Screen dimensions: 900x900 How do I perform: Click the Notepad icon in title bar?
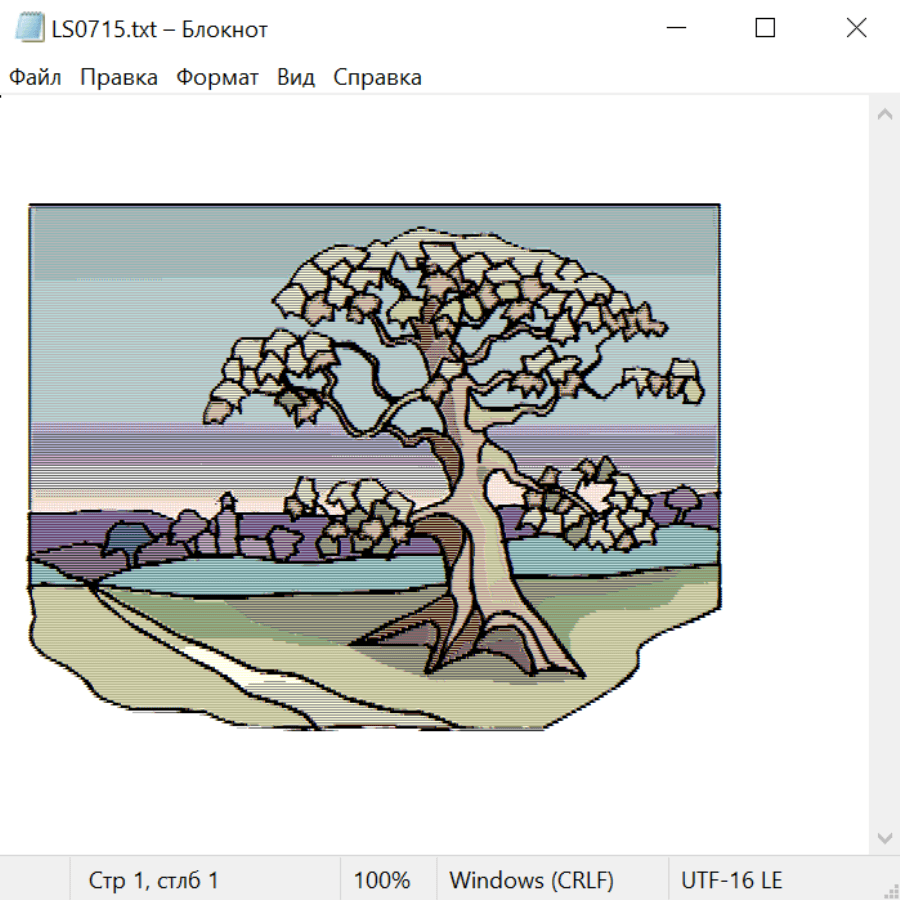click(x=29, y=28)
